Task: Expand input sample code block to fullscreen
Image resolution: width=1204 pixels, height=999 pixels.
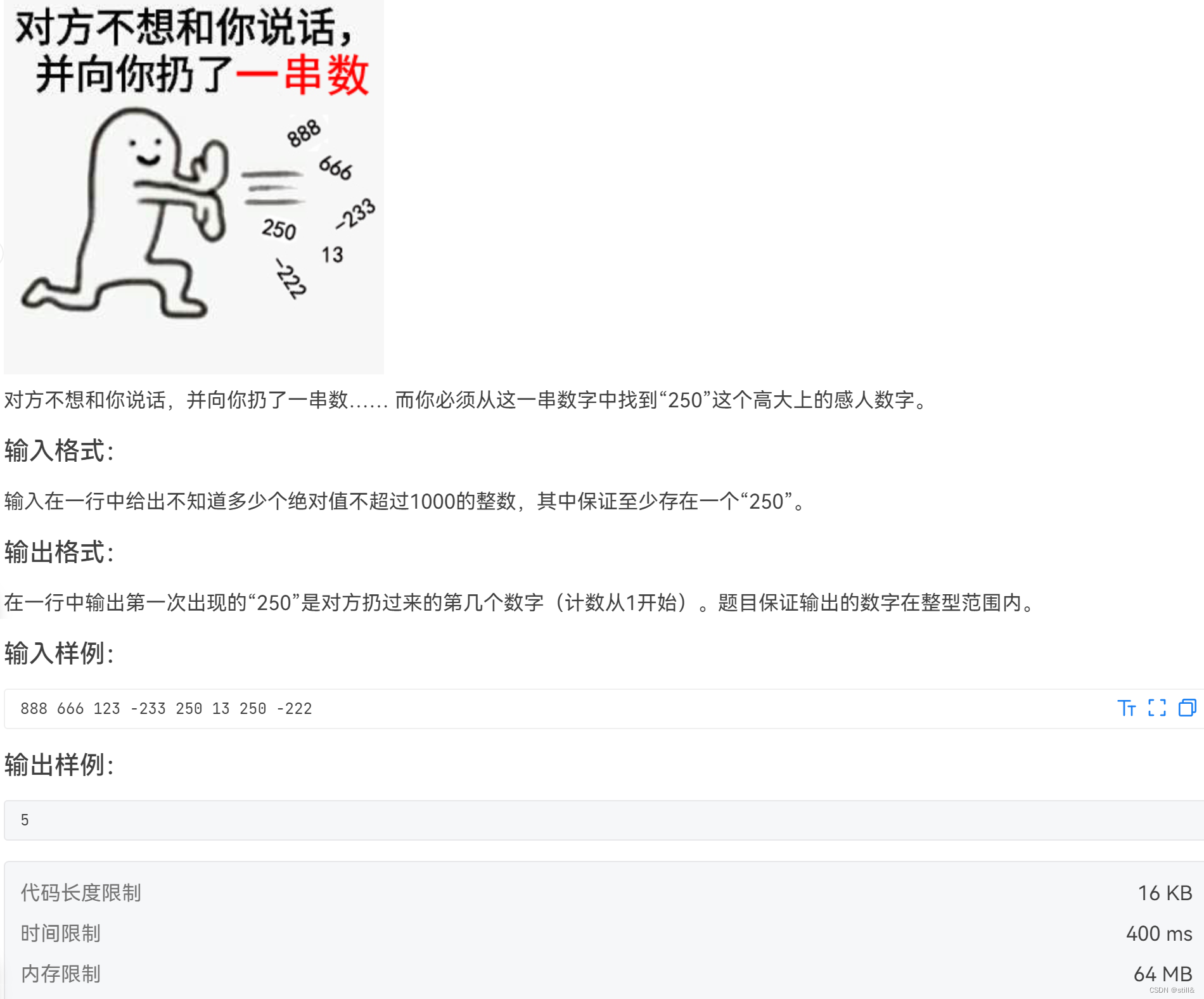Action: pos(1157,708)
